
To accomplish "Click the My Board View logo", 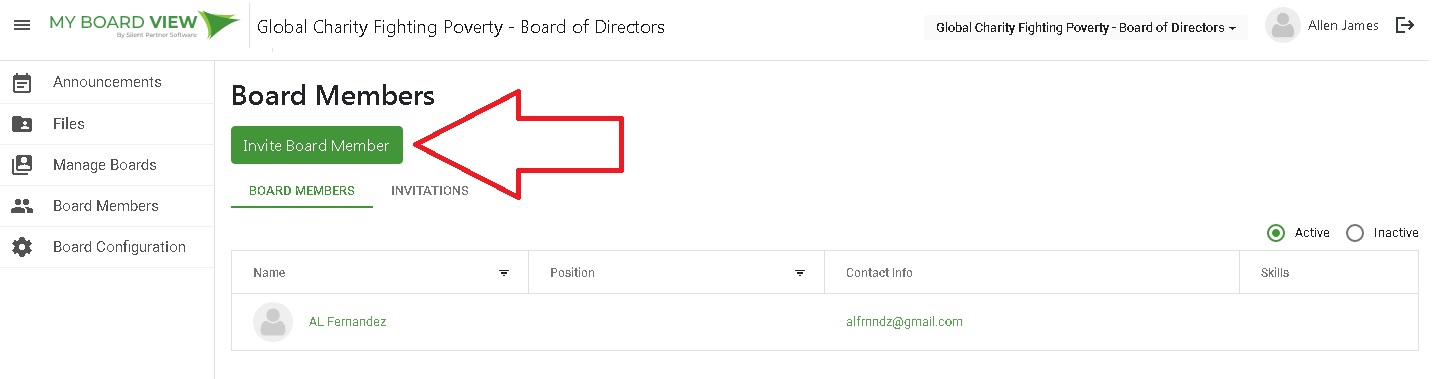I will [144, 24].
